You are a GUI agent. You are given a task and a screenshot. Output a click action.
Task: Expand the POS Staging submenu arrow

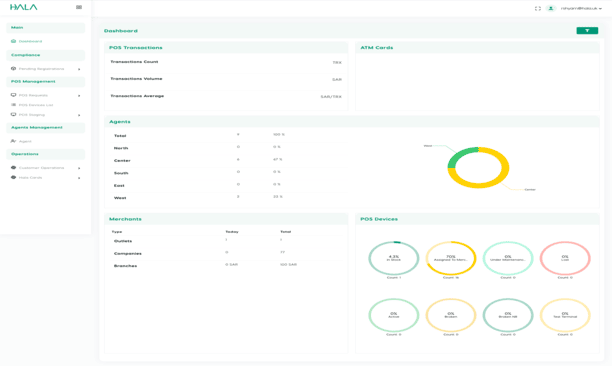[79, 115]
